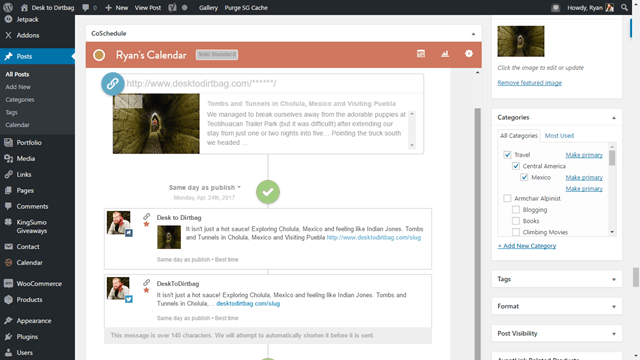Click the blue link circle icon
Image resolution: width=640 pixels, height=360 pixels.
pos(113,84)
